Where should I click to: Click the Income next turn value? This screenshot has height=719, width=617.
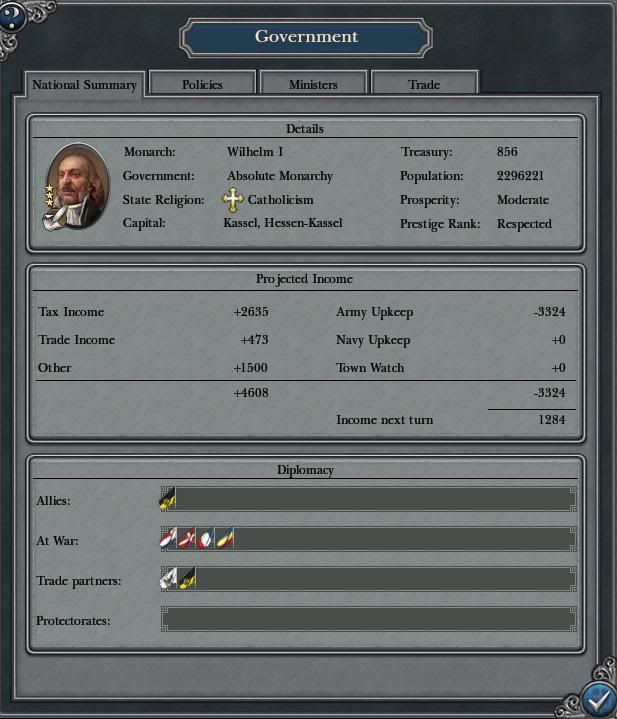point(552,420)
